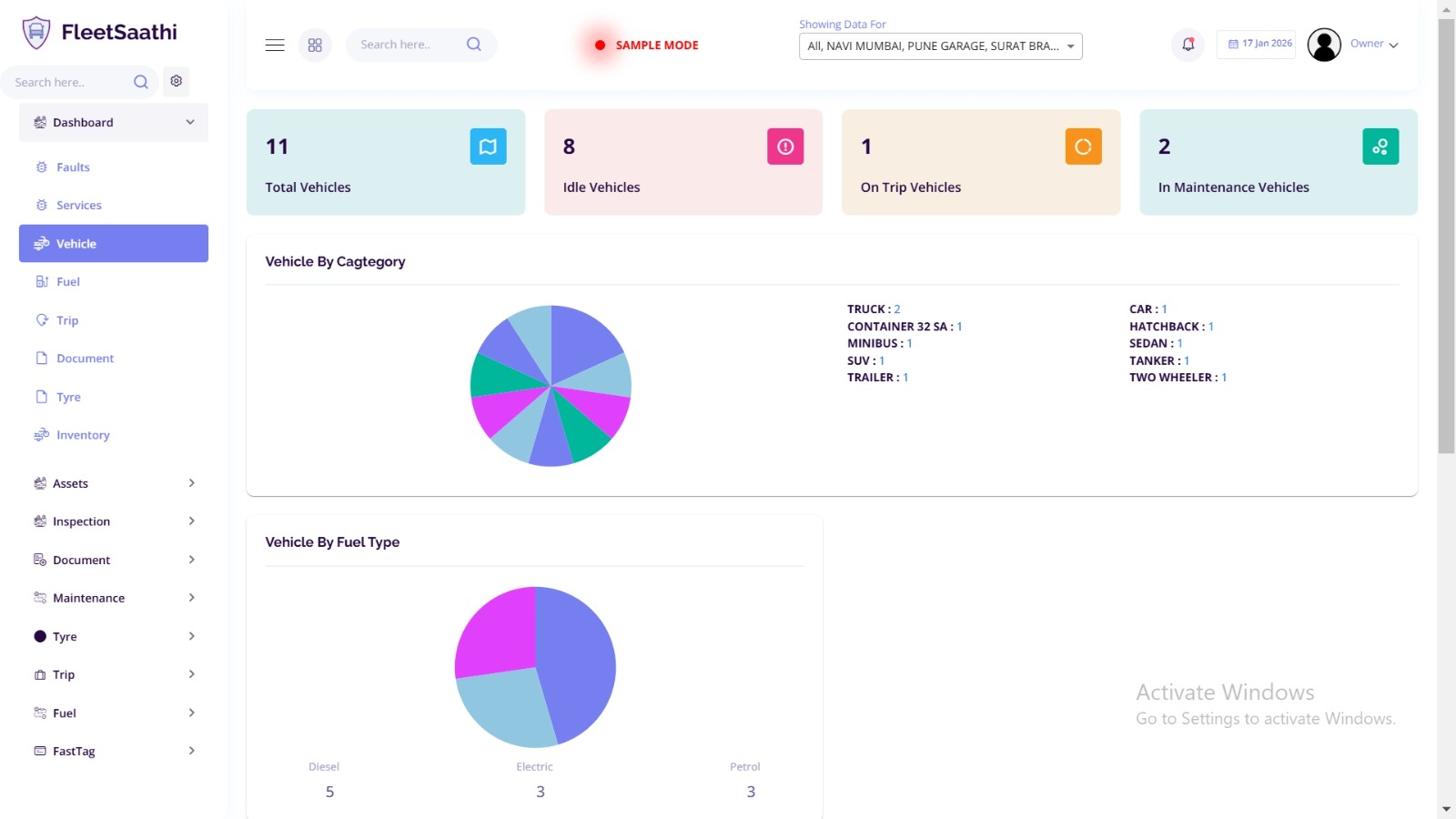Click the notification bell icon

point(1188,44)
